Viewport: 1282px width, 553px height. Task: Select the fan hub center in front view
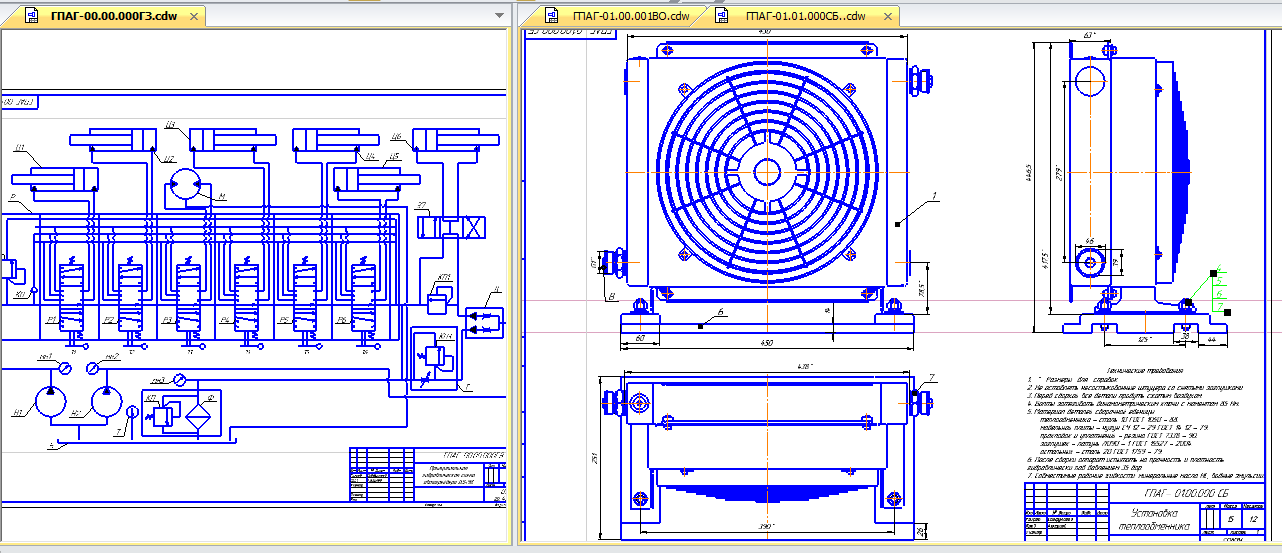click(x=767, y=172)
